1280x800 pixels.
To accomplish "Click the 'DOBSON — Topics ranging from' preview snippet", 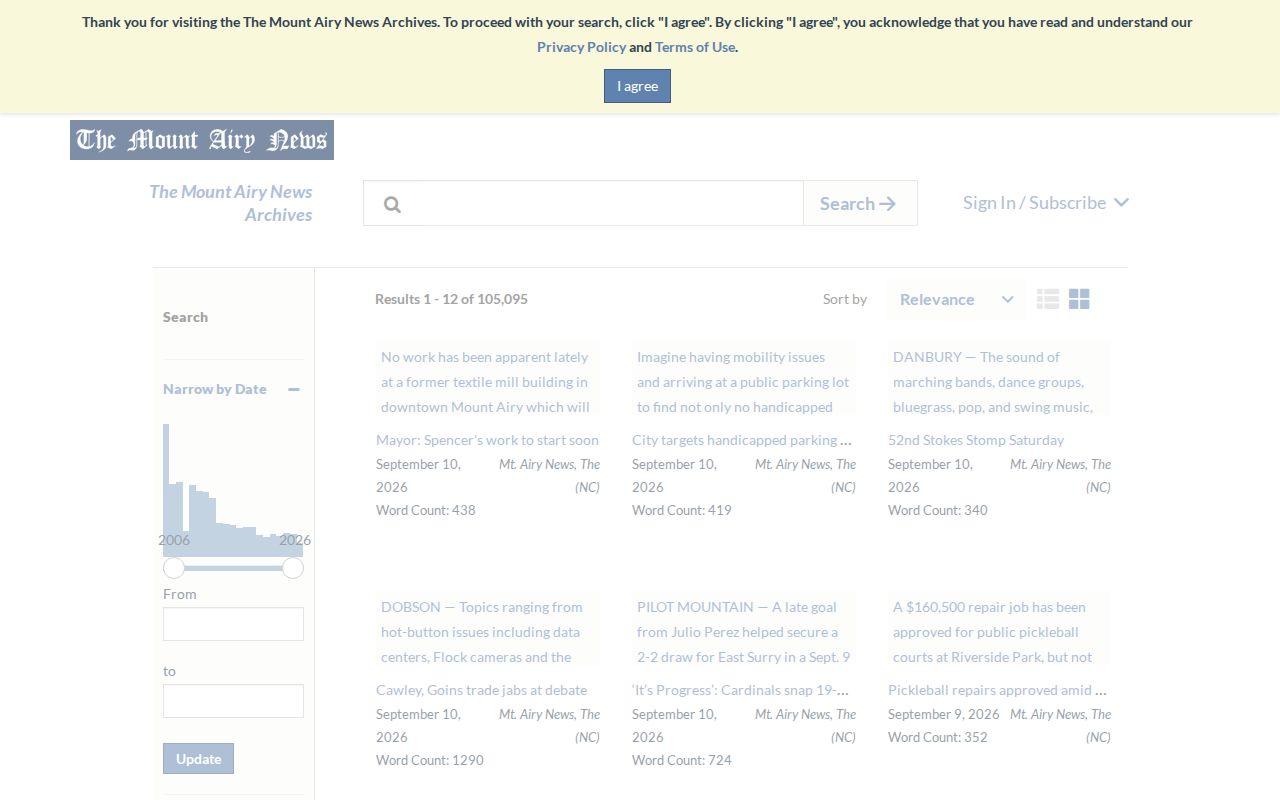I will pyautogui.click(x=488, y=628).
